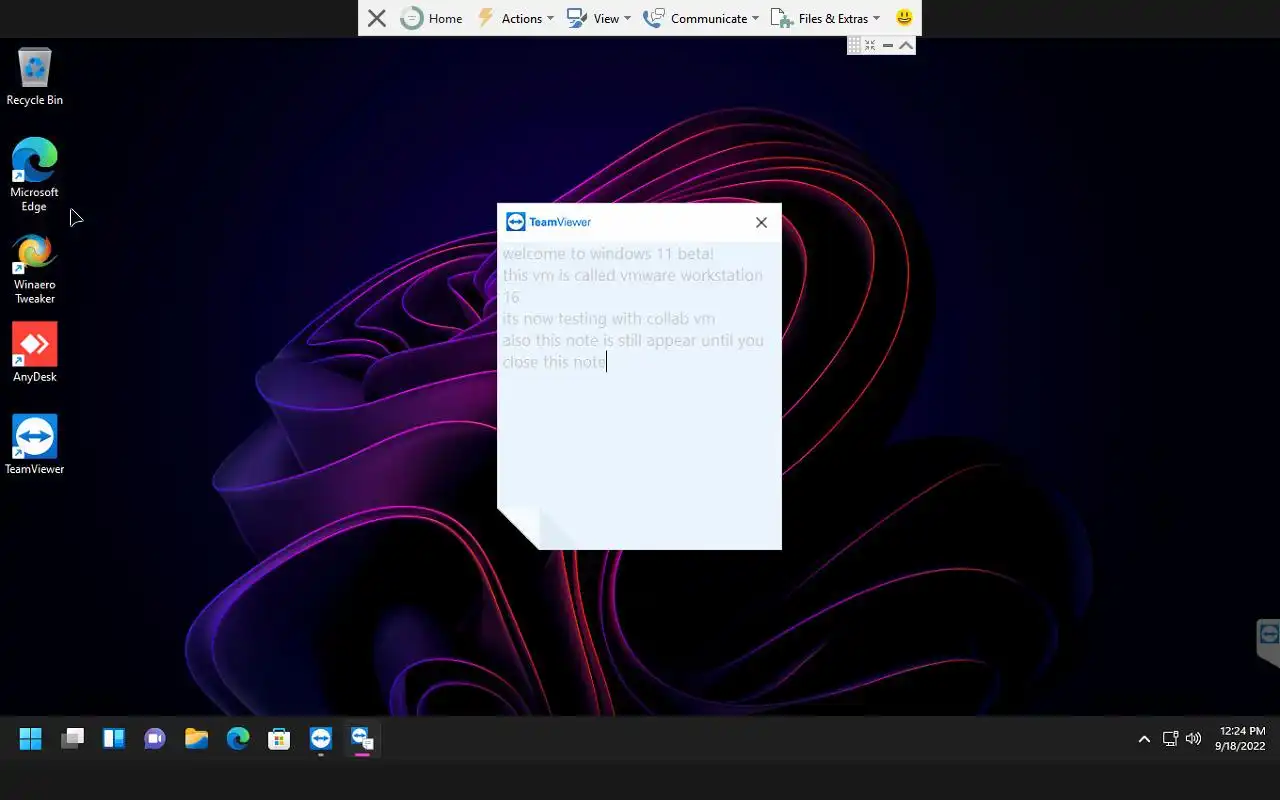1280x800 pixels.
Task: Expand the View dropdown menu
Action: click(x=599, y=18)
